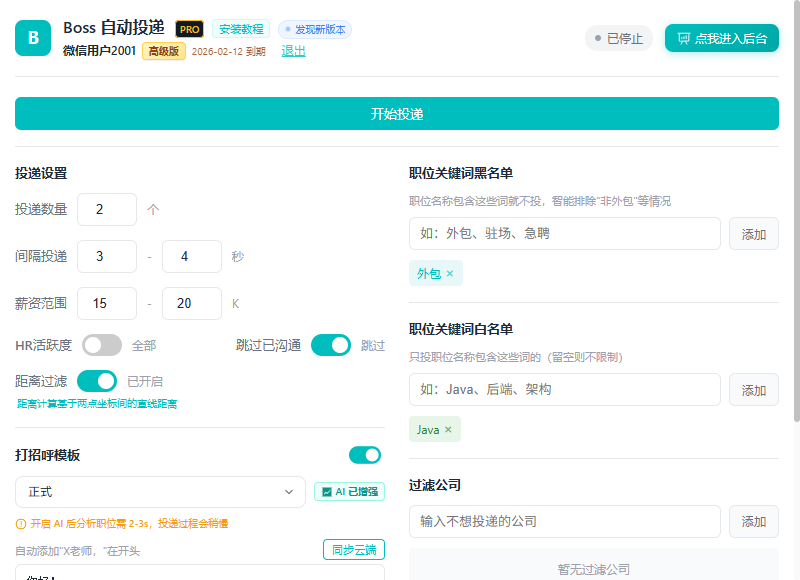
Task: Click the 退出 logout link
Action: [292, 50]
